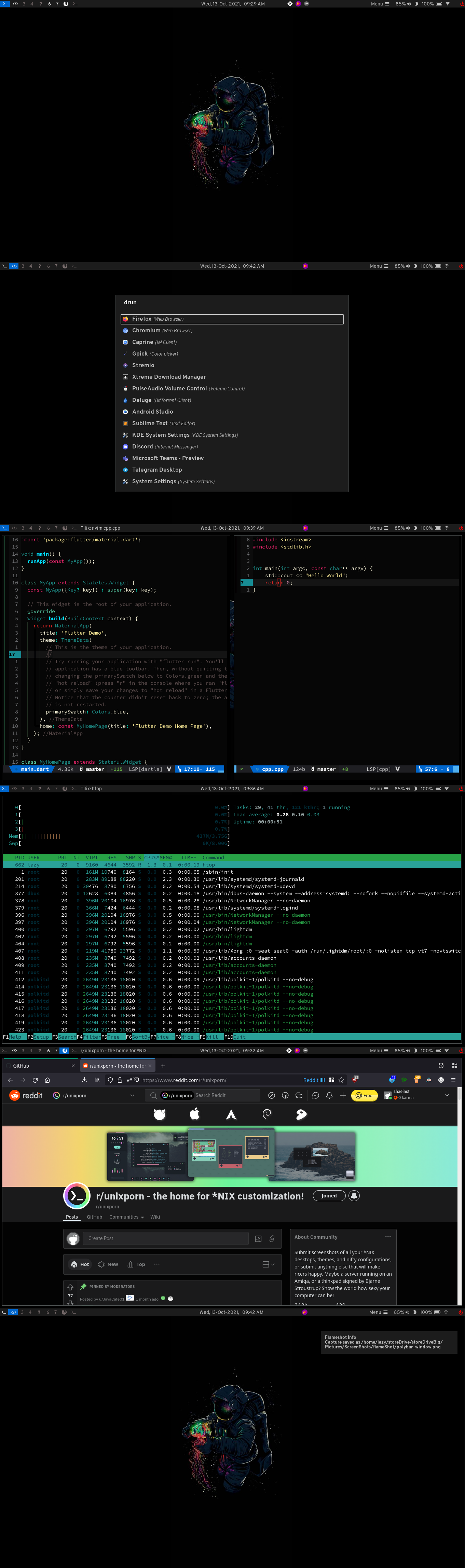Open Firefox home page via house icon
Screen dimensions: 465x1568
(x=47, y=1080)
